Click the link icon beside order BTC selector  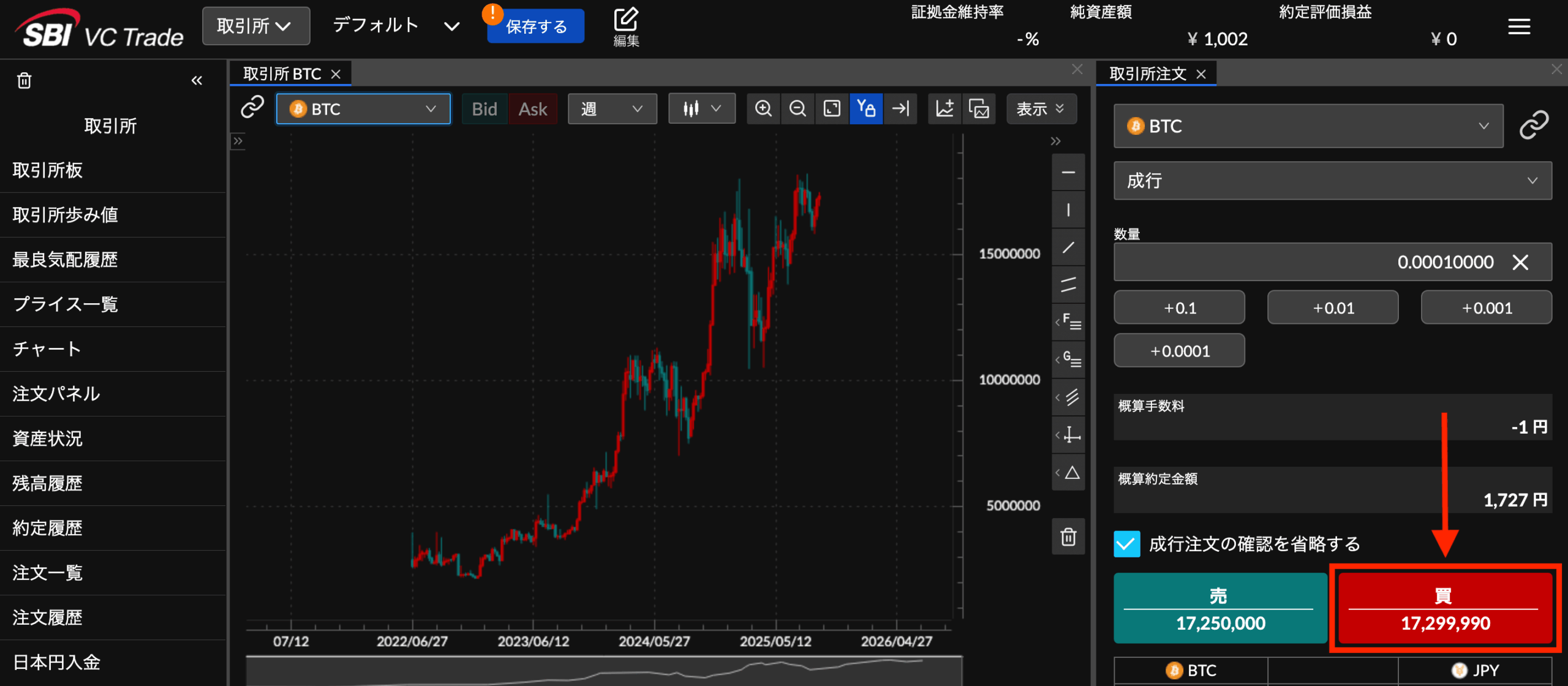(x=1534, y=126)
